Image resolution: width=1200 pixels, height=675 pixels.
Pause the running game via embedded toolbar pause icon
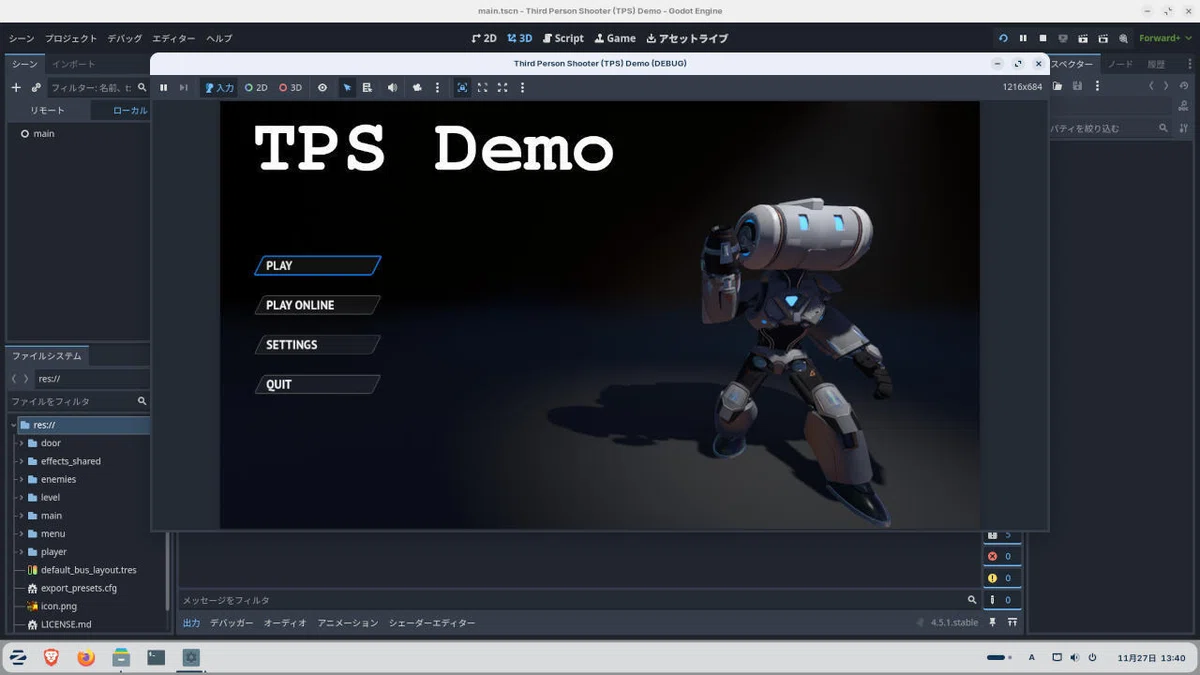click(x=164, y=88)
